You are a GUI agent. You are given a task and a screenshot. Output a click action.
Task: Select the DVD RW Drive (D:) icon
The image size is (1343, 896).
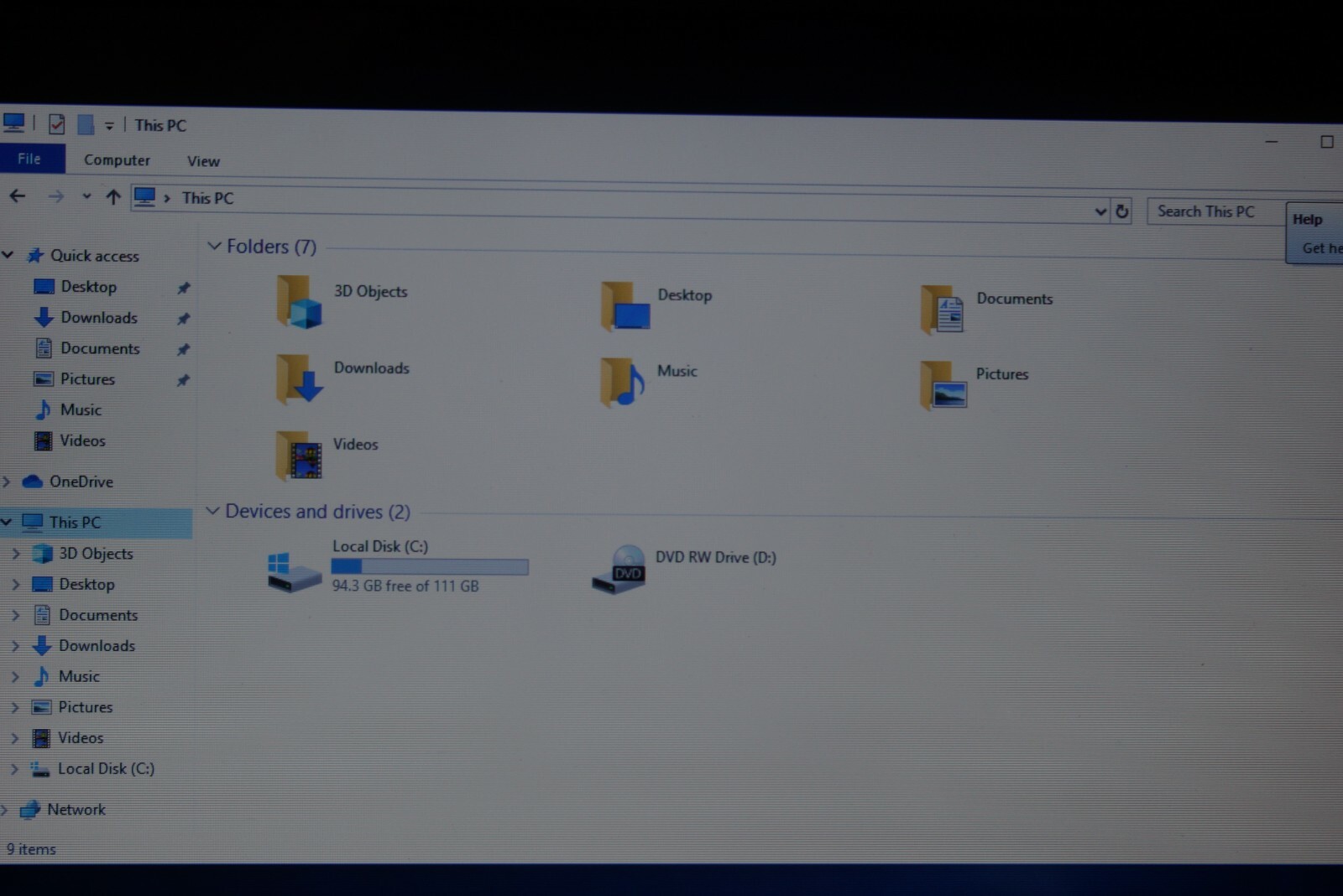click(619, 570)
